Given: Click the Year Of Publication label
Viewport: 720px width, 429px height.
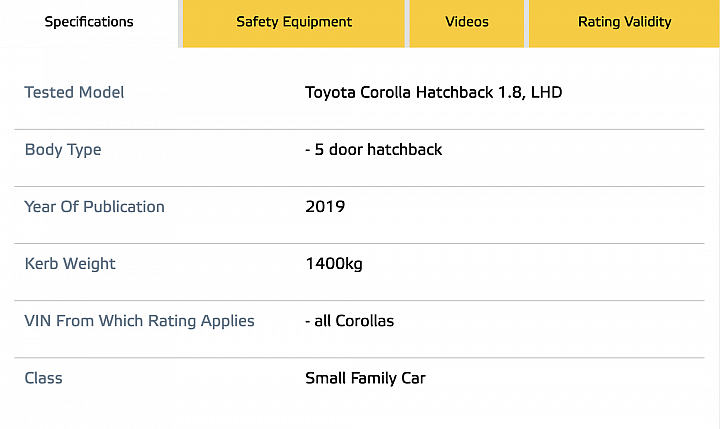Looking at the screenshot, I should pos(94,207).
